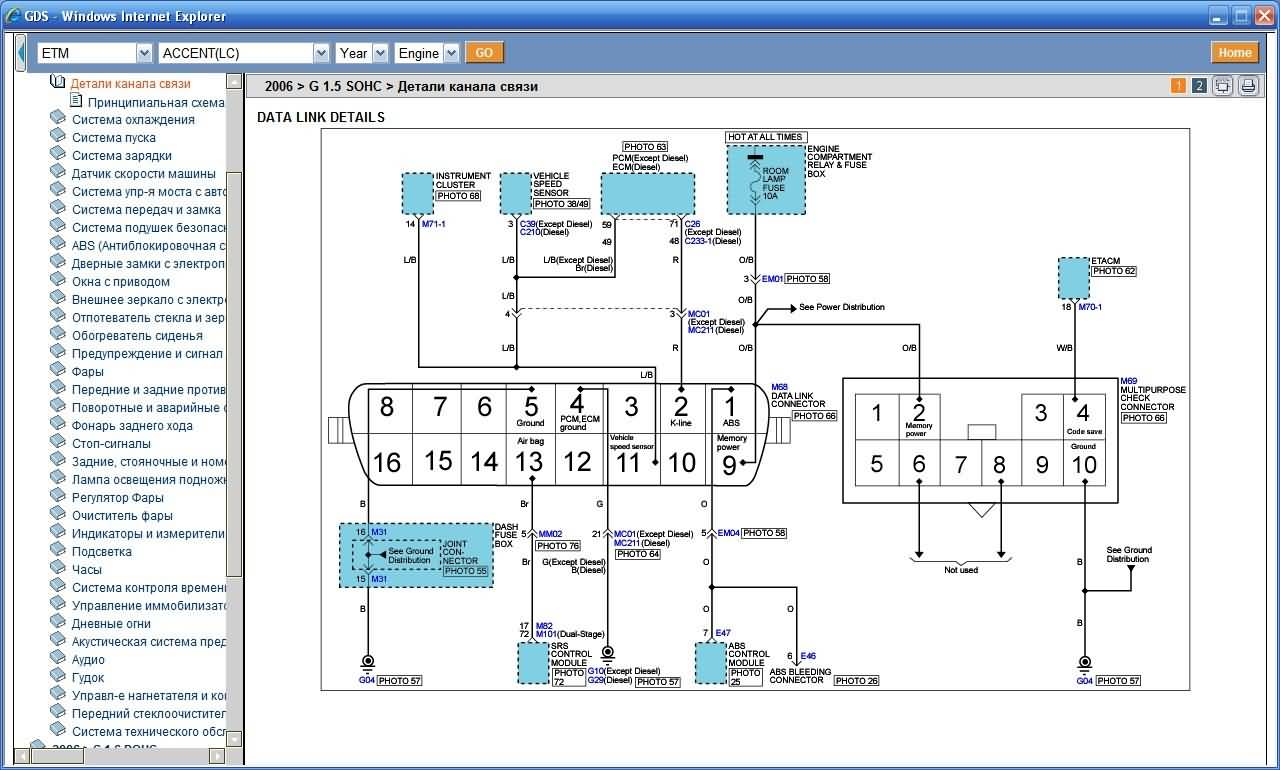Image resolution: width=1280 pixels, height=770 pixels.
Task: Click the orange Home button
Action: click(1235, 53)
